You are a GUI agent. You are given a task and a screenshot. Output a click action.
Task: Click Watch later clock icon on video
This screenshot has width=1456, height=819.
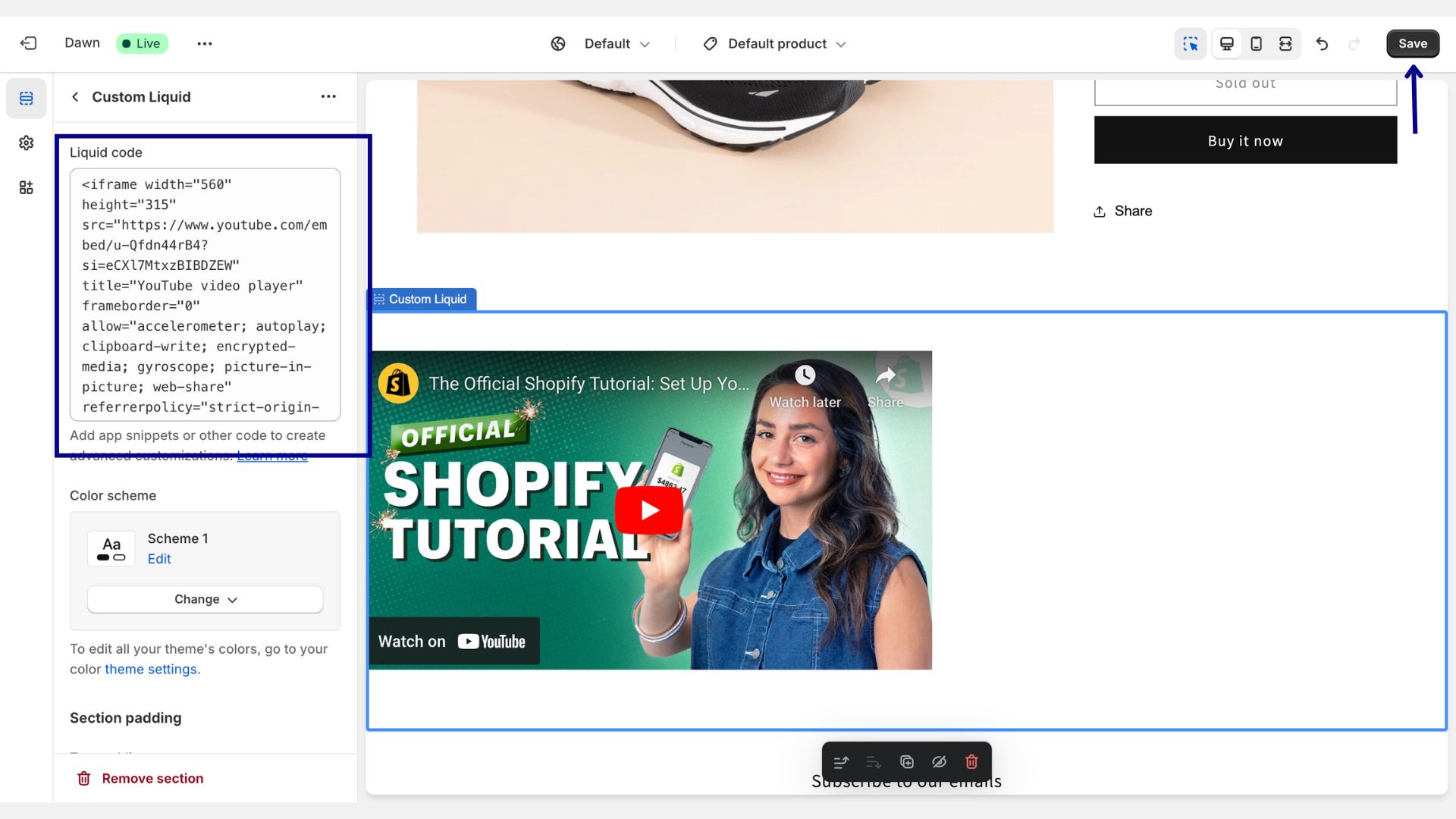point(805,375)
